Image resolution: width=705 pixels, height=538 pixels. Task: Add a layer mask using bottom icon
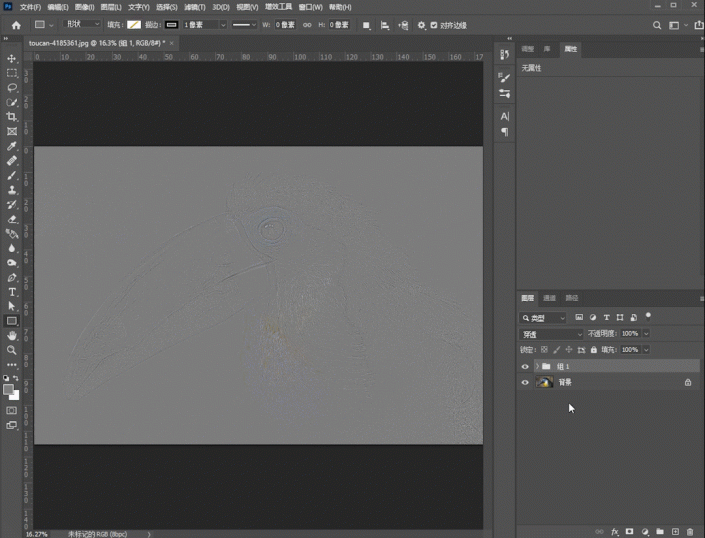click(630, 532)
